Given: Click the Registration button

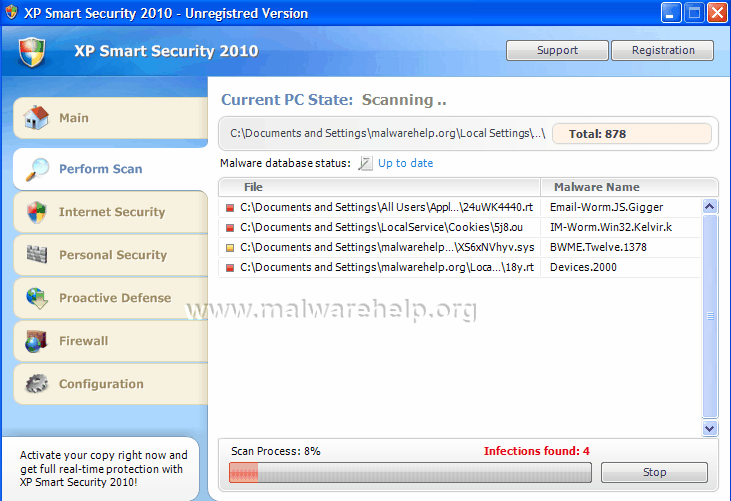Looking at the screenshot, I should click(x=662, y=50).
